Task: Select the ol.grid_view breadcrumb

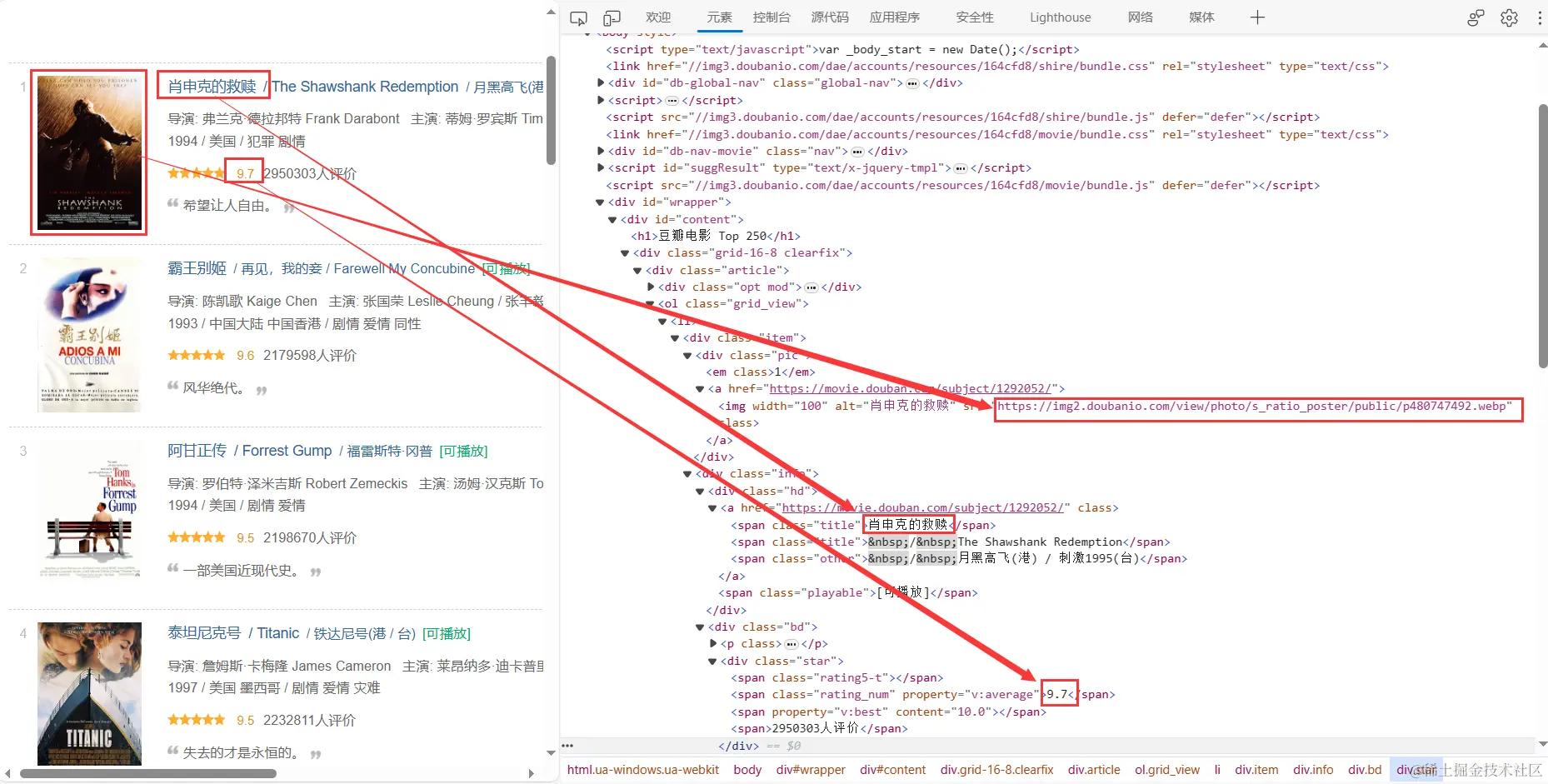Action: [1167, 770]
